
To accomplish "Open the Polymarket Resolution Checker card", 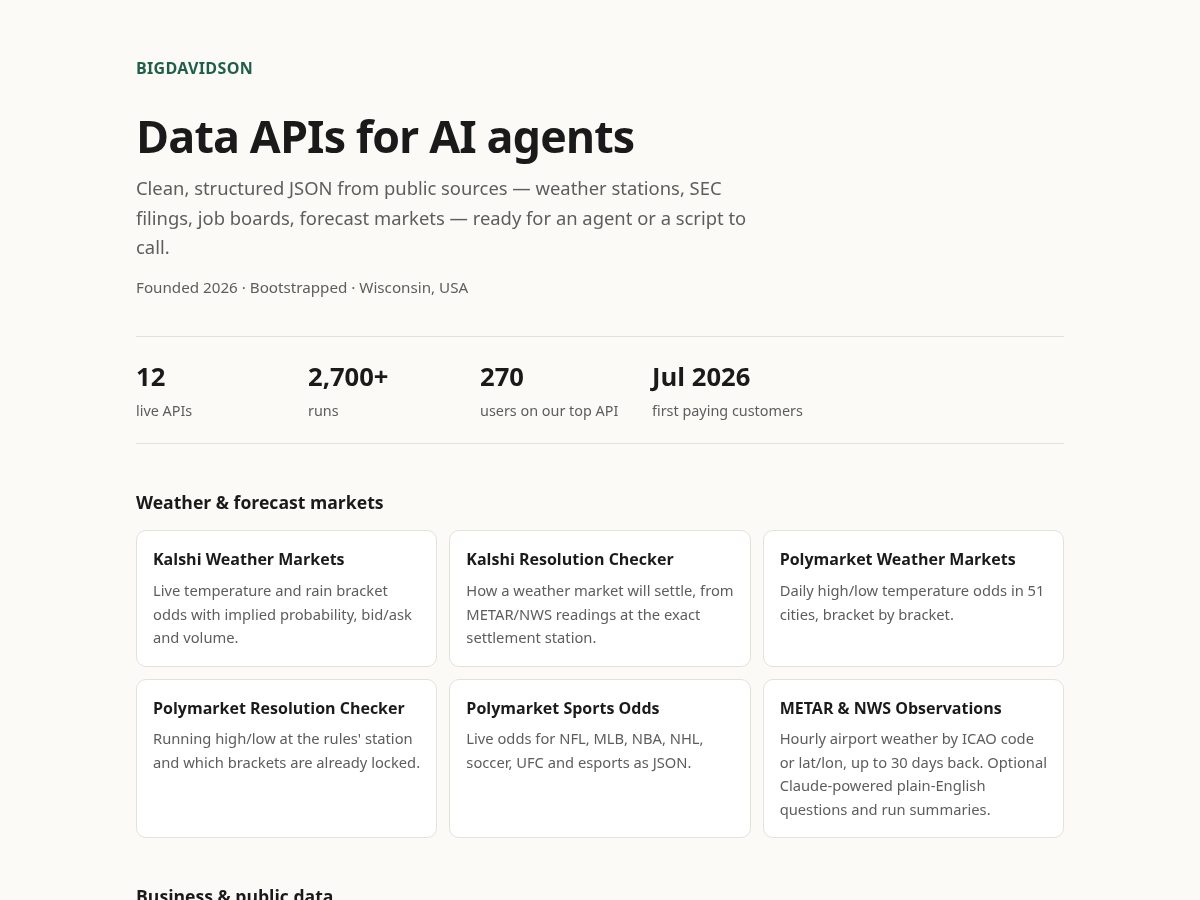I will (x=286, y=758).
